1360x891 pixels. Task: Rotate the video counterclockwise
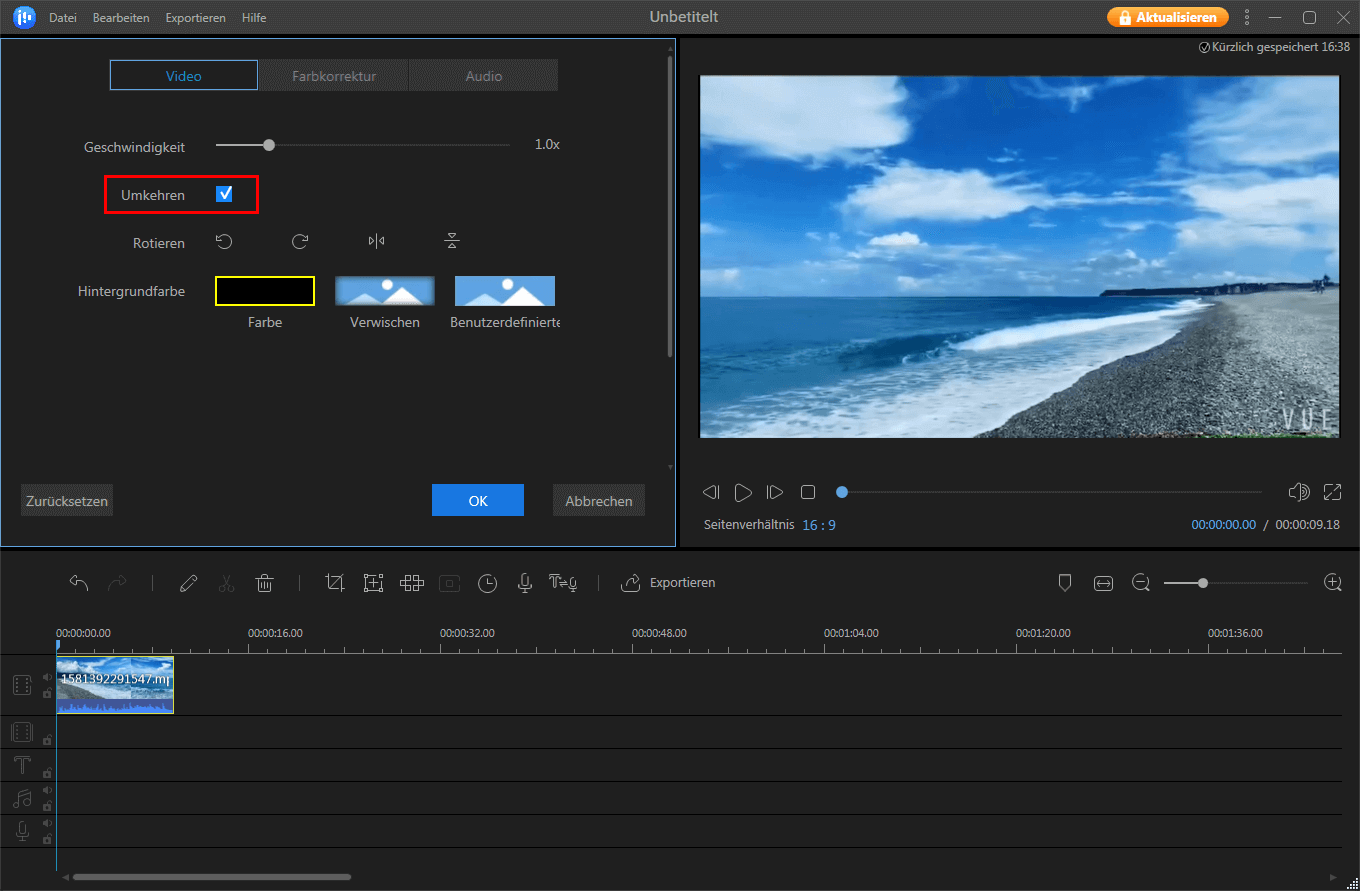point(224,241)
